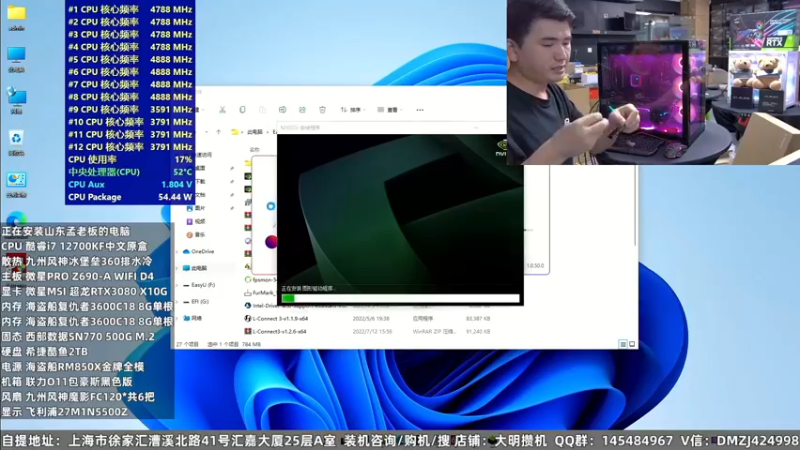800x450 pixels.
Task: Click the date 2022/5/6 19:38 of L-Connect 3
Action: pyautogui.click(x=371, y=318)
